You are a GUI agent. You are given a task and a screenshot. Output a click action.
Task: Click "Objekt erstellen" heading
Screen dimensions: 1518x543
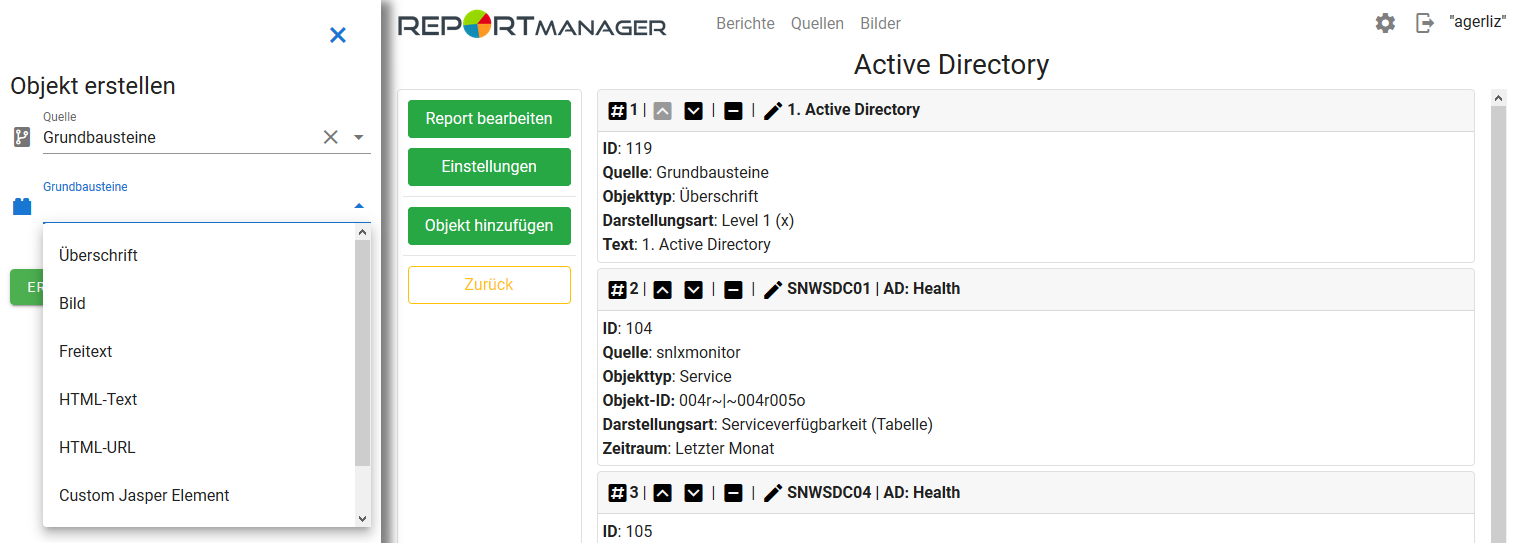pos(93,86)
